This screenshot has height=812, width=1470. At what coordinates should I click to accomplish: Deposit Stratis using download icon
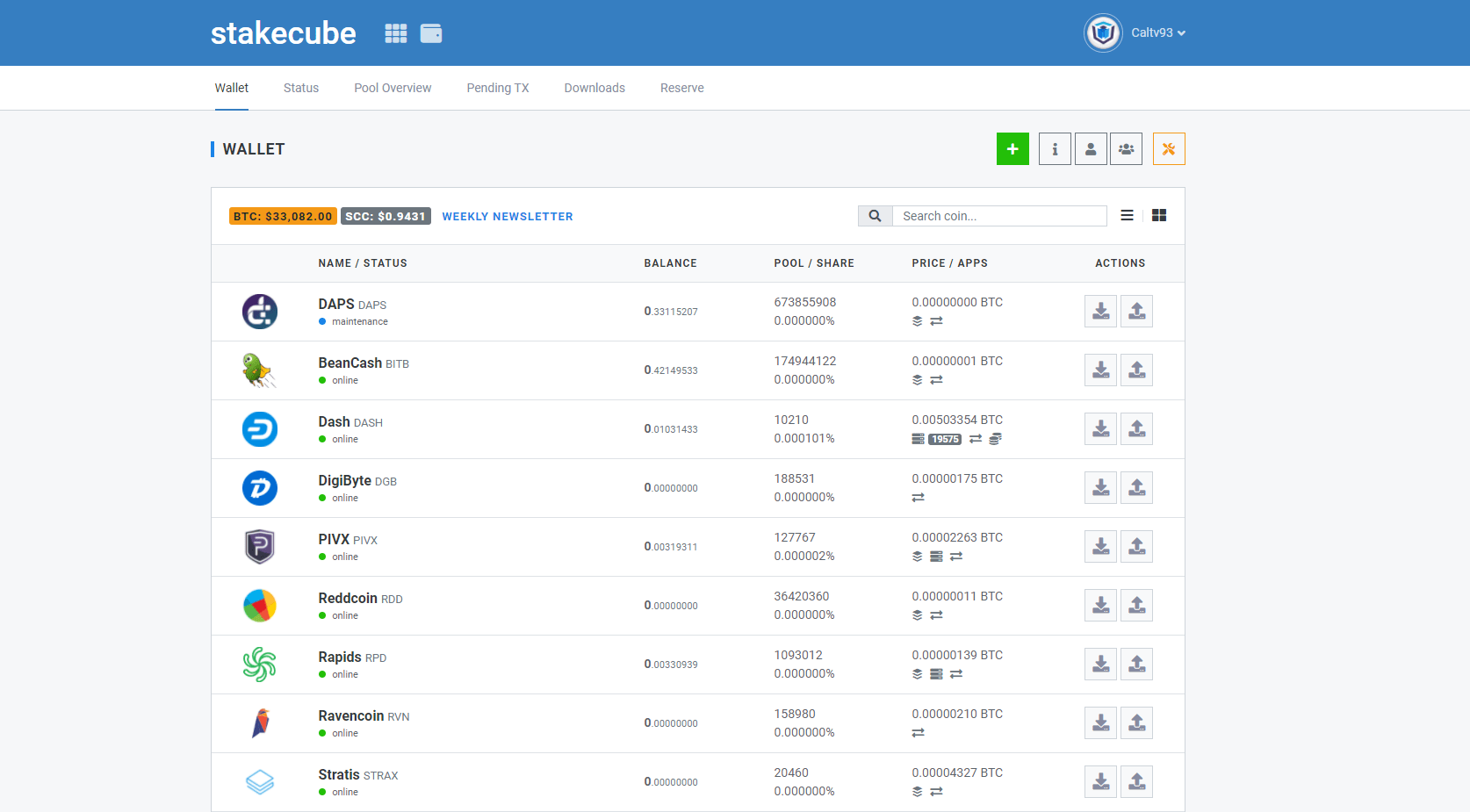click(1100, 782)
